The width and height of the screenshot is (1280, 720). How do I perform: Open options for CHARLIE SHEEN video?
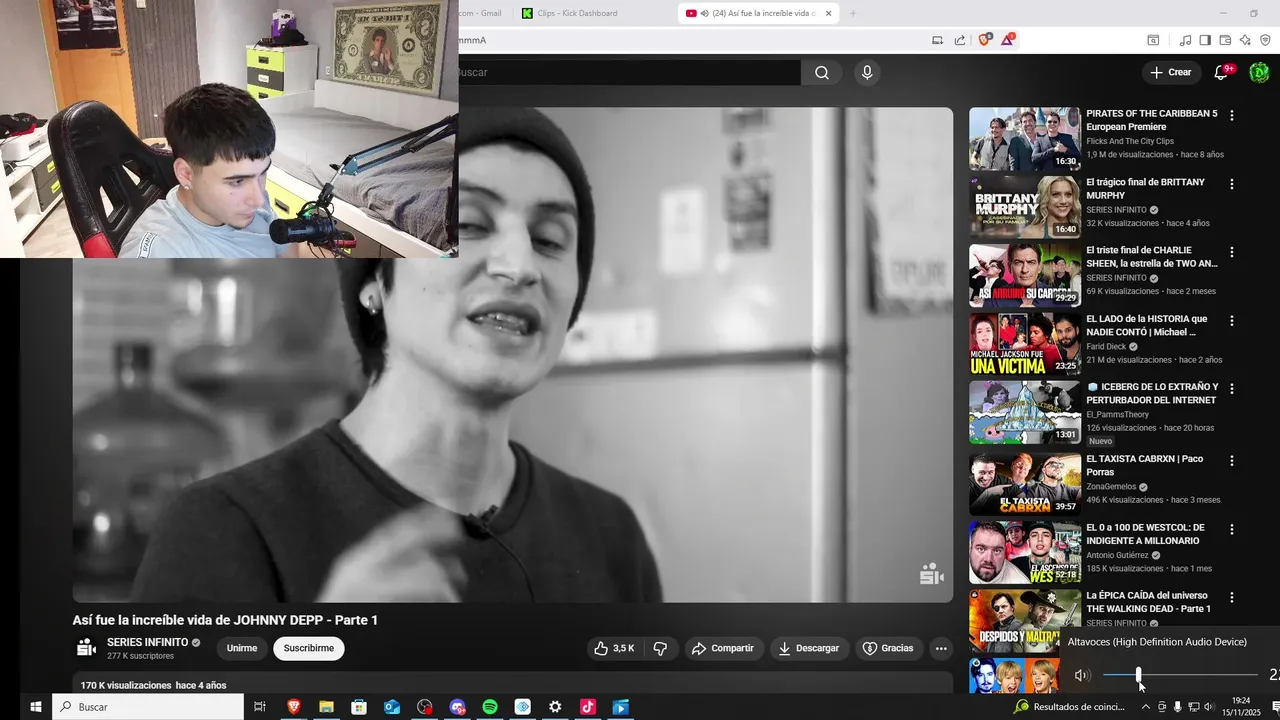click(1232, 252)
